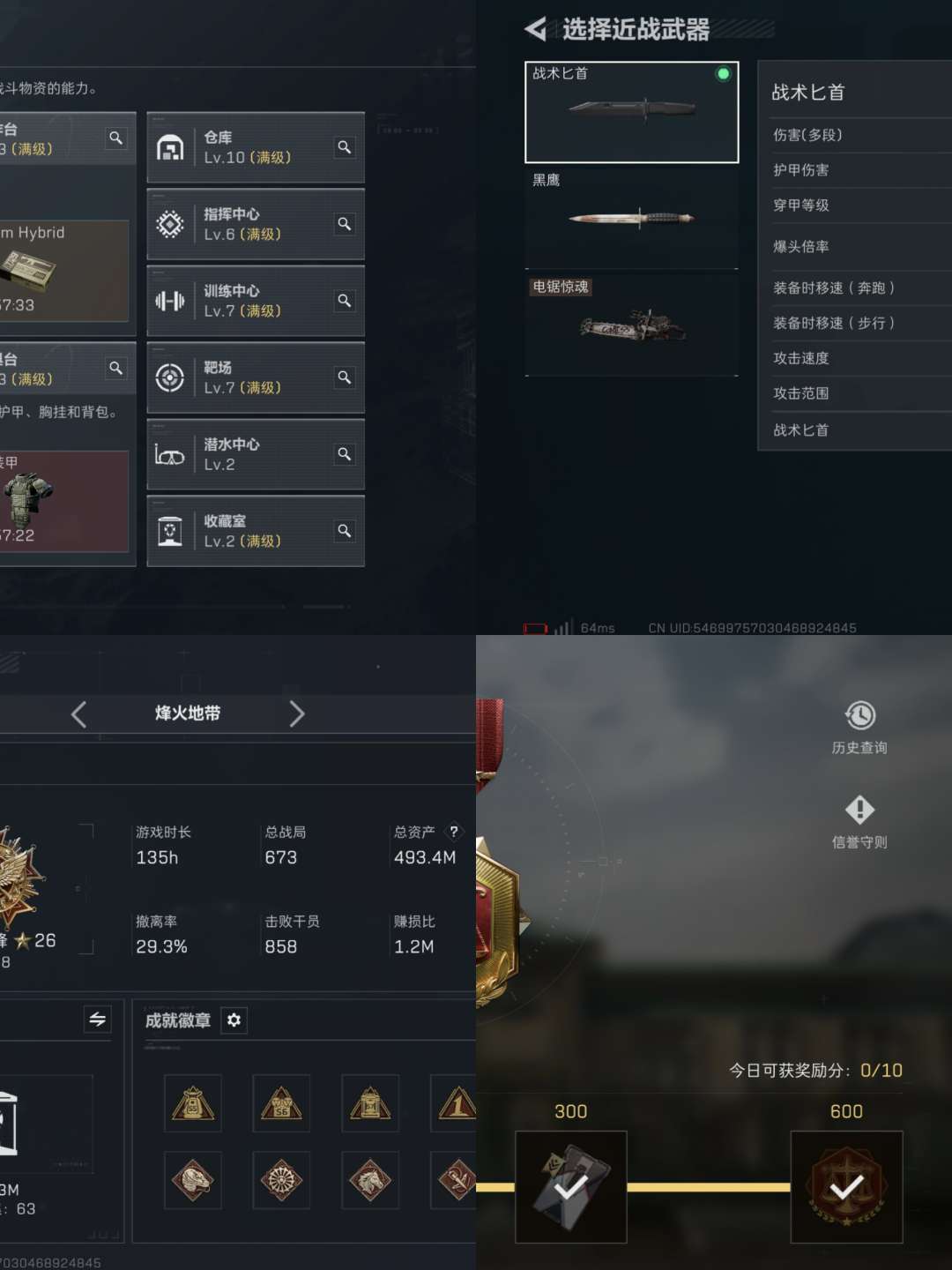
Task: Click the 成就徽章 settings gear
Action: pos(234,1020)
